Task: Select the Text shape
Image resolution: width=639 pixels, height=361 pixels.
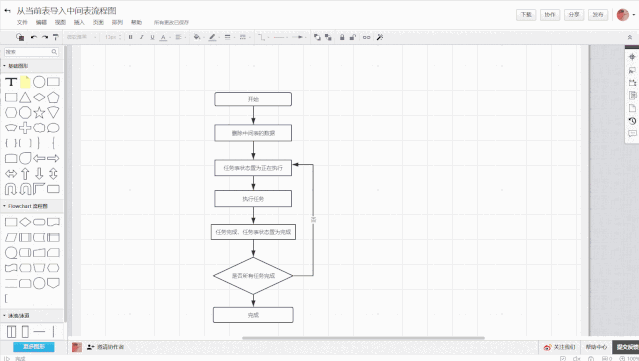Action: (11, 82)
